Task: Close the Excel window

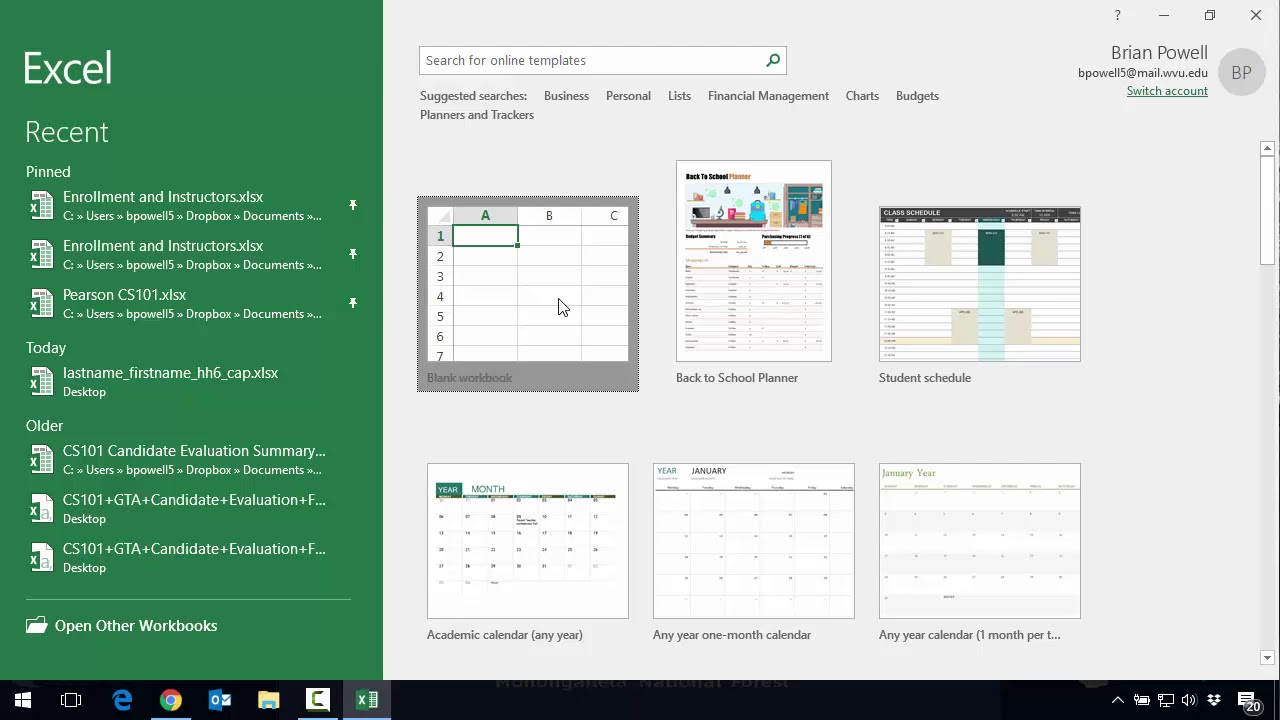Action: point(1256,15)
